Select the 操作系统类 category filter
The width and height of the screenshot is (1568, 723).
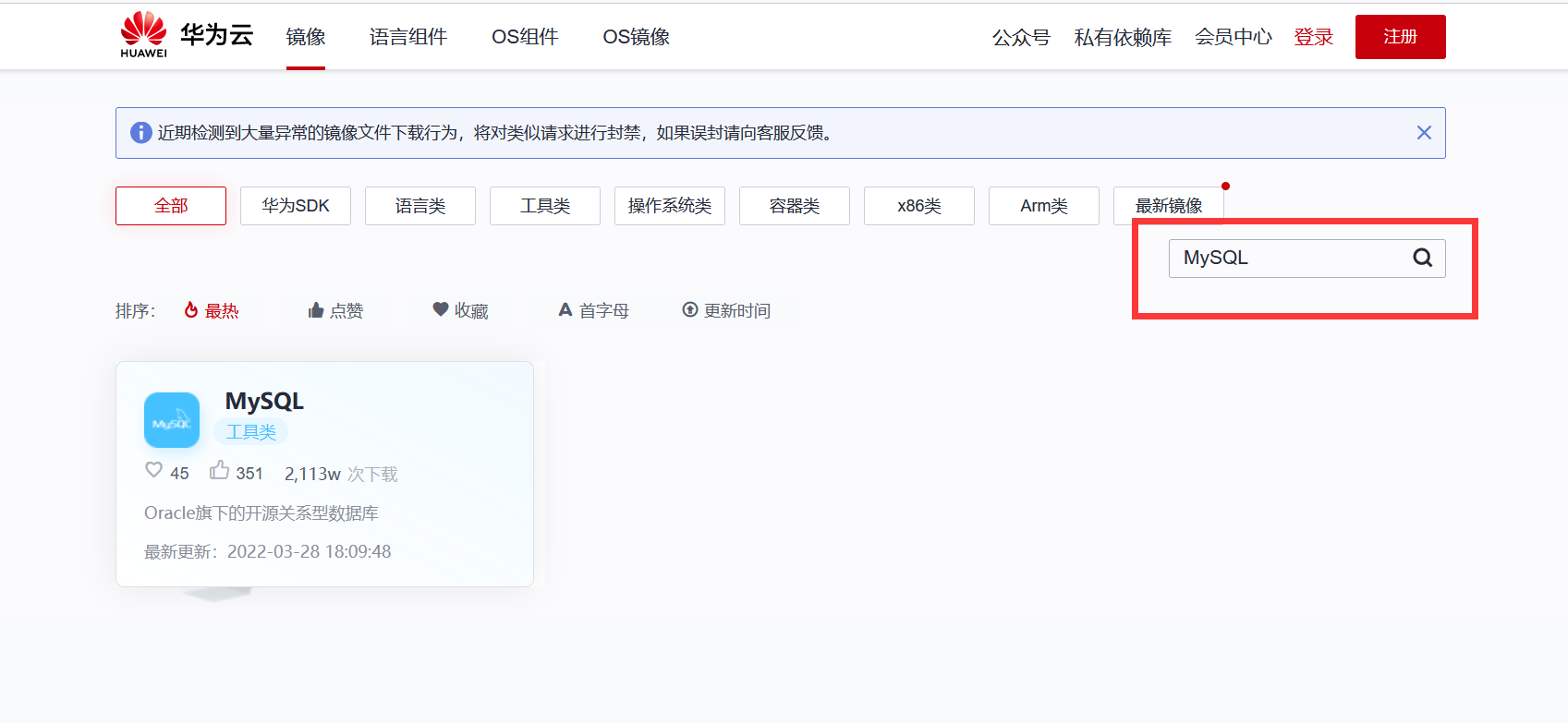670,206
